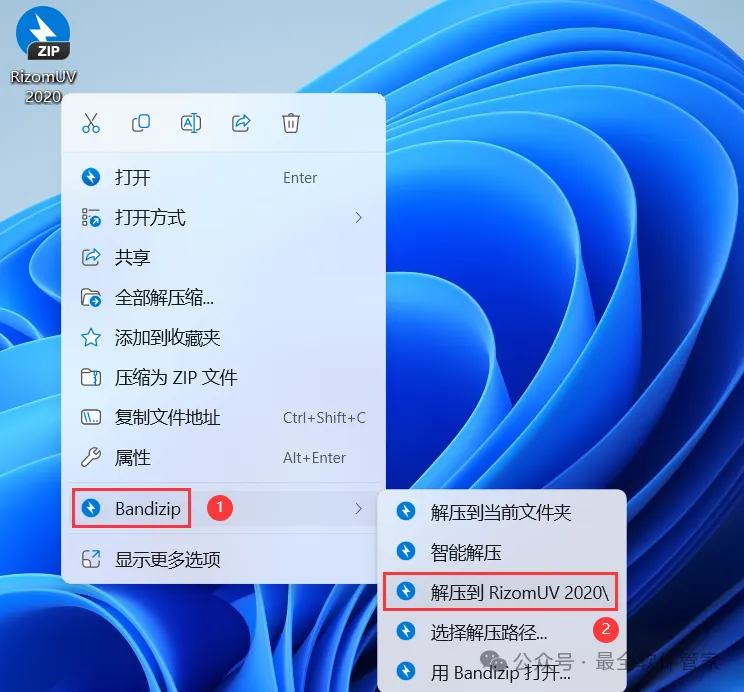The height and width of the screenshot is (692, 744).
Task: Click the Enter shortcut hint text
Action: click(300, 178)
